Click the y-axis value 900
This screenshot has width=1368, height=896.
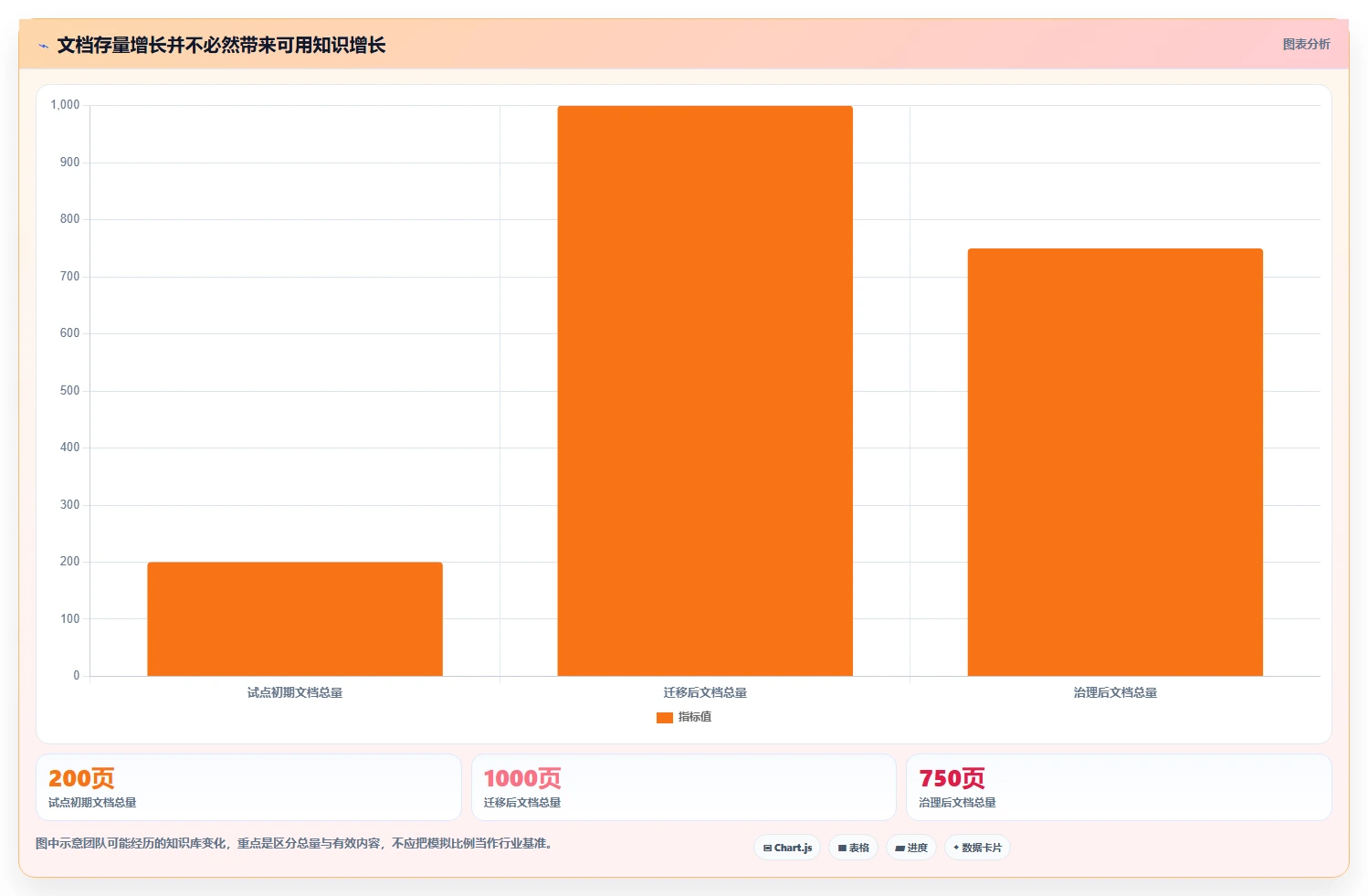(x=69, y=163)
